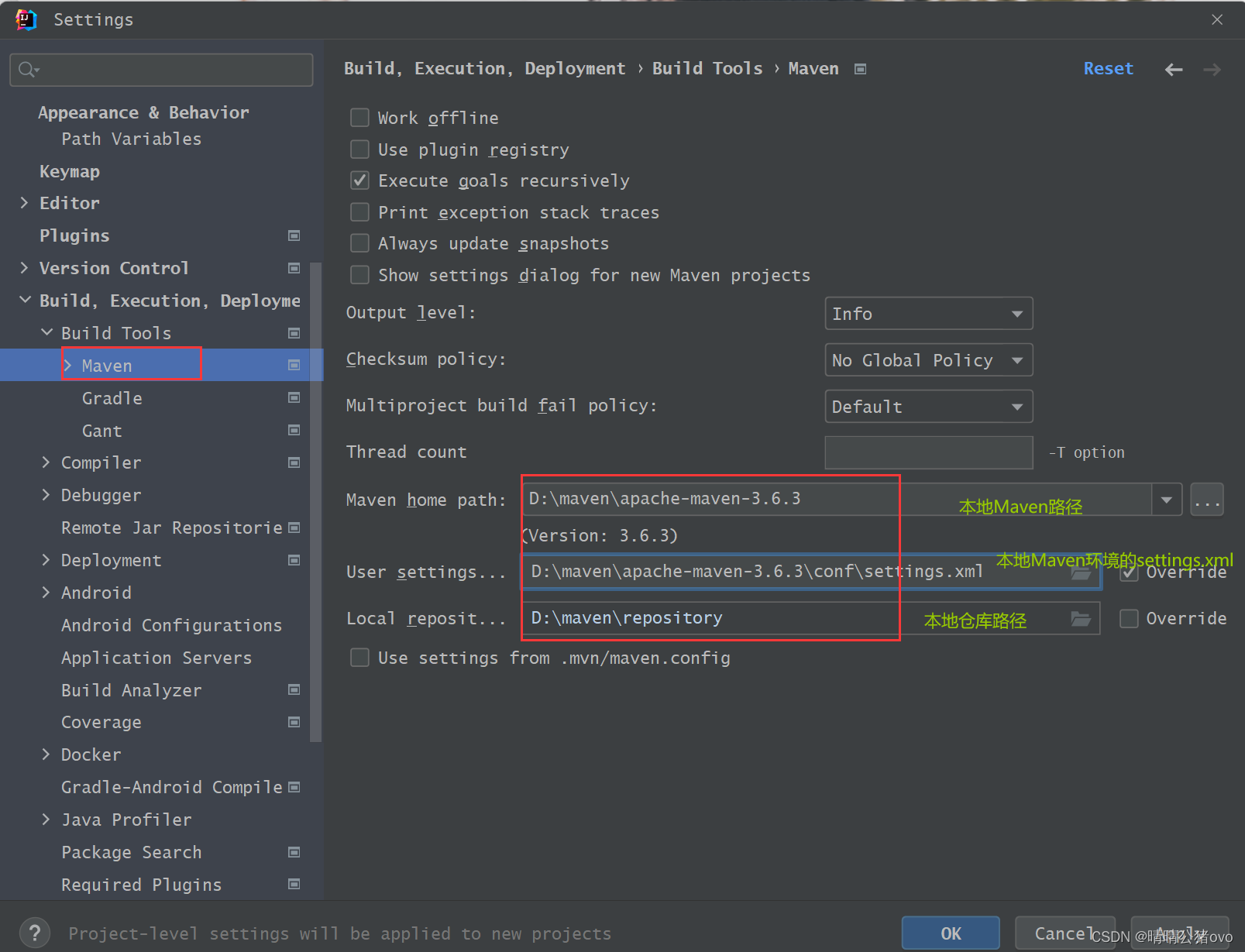The height and width of the screenshot is (952, 1245).
Task: Enable Print exception stack traces
Action: point(359,212)
